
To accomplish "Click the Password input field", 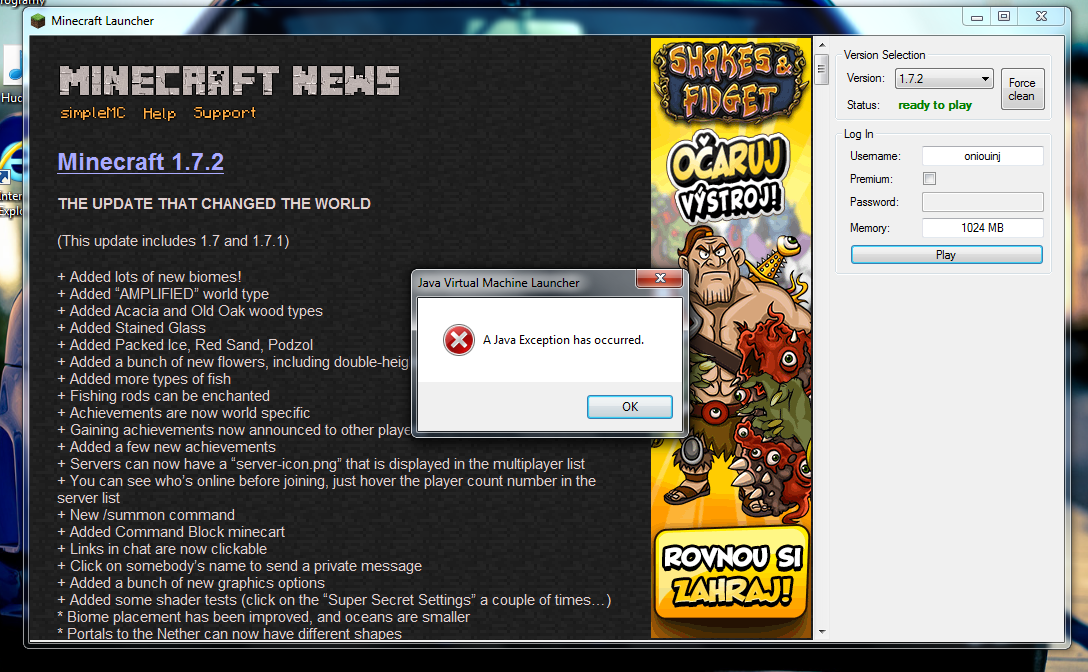I will 982,202.
